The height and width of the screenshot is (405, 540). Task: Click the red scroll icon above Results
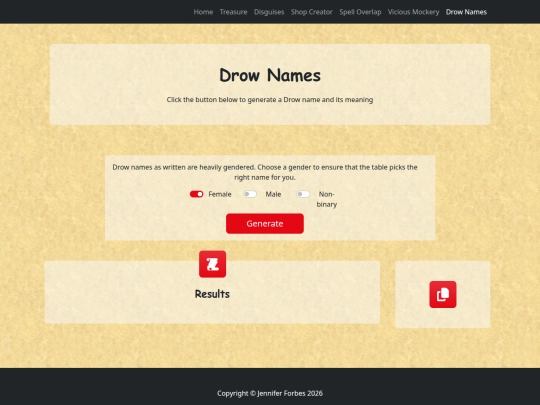[x=212, y=264]
